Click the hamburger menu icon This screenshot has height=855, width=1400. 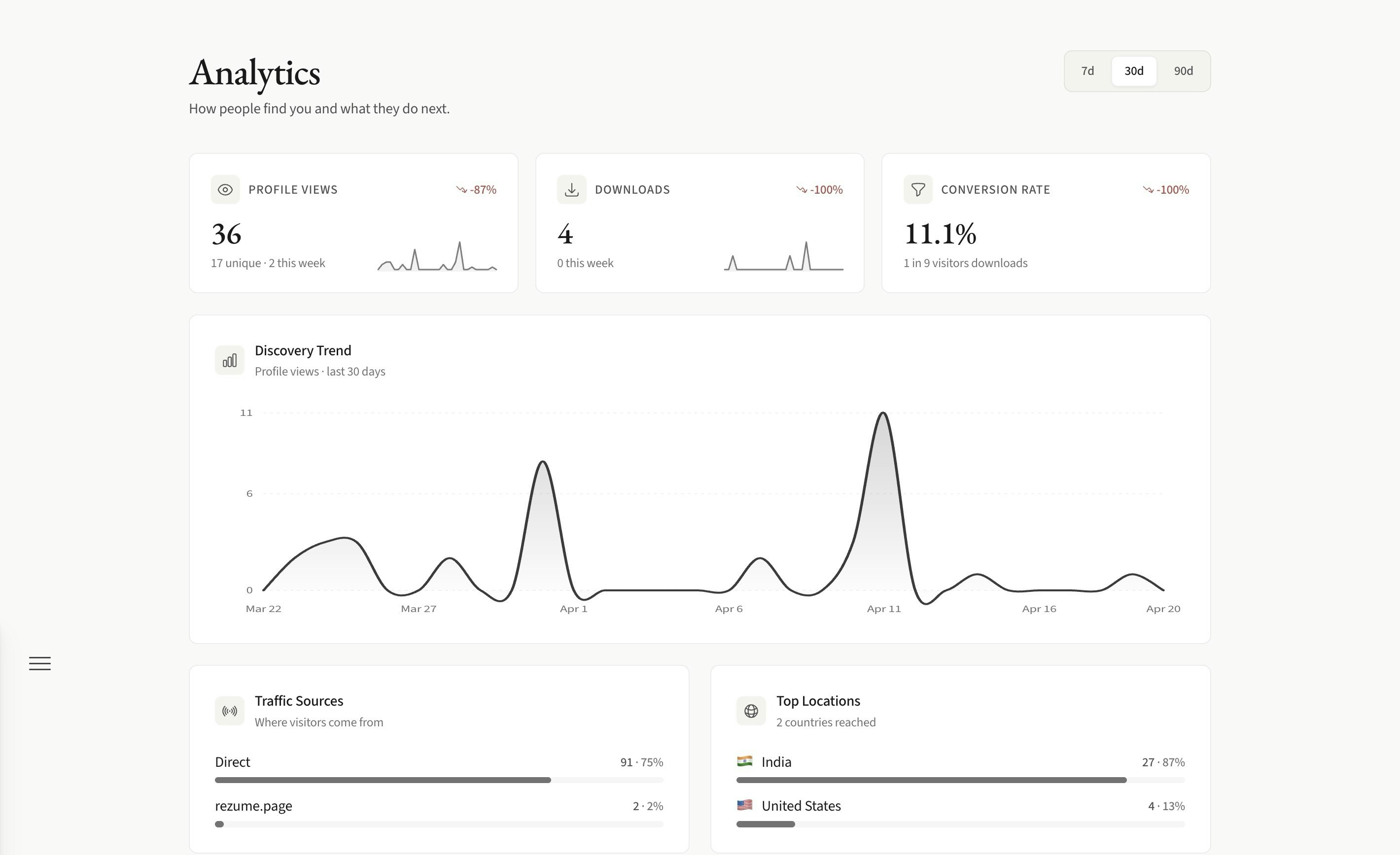pos(40,663)
